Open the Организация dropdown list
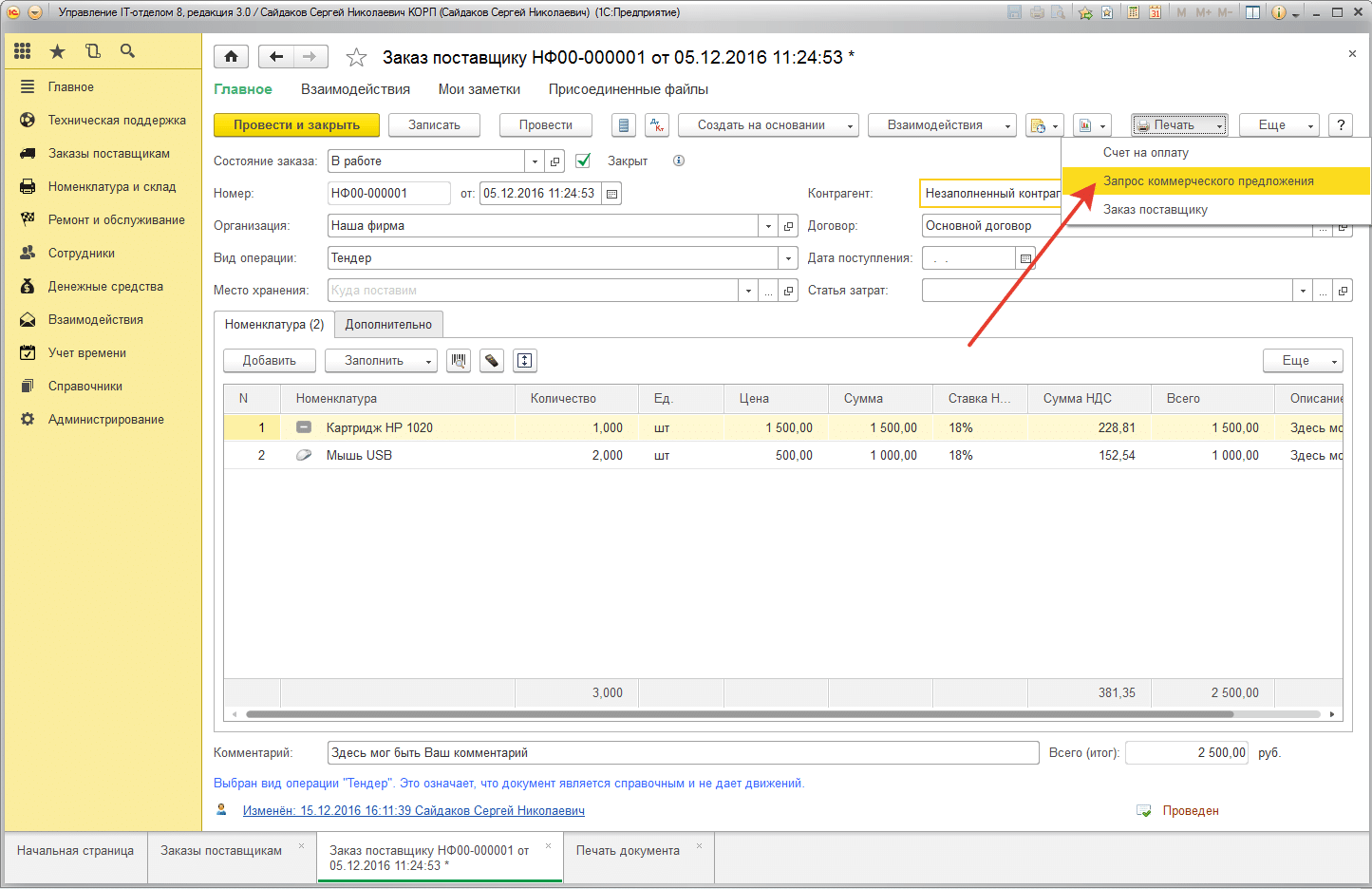The height and width of the screenshot is (889, 1372). coord(768,226)
